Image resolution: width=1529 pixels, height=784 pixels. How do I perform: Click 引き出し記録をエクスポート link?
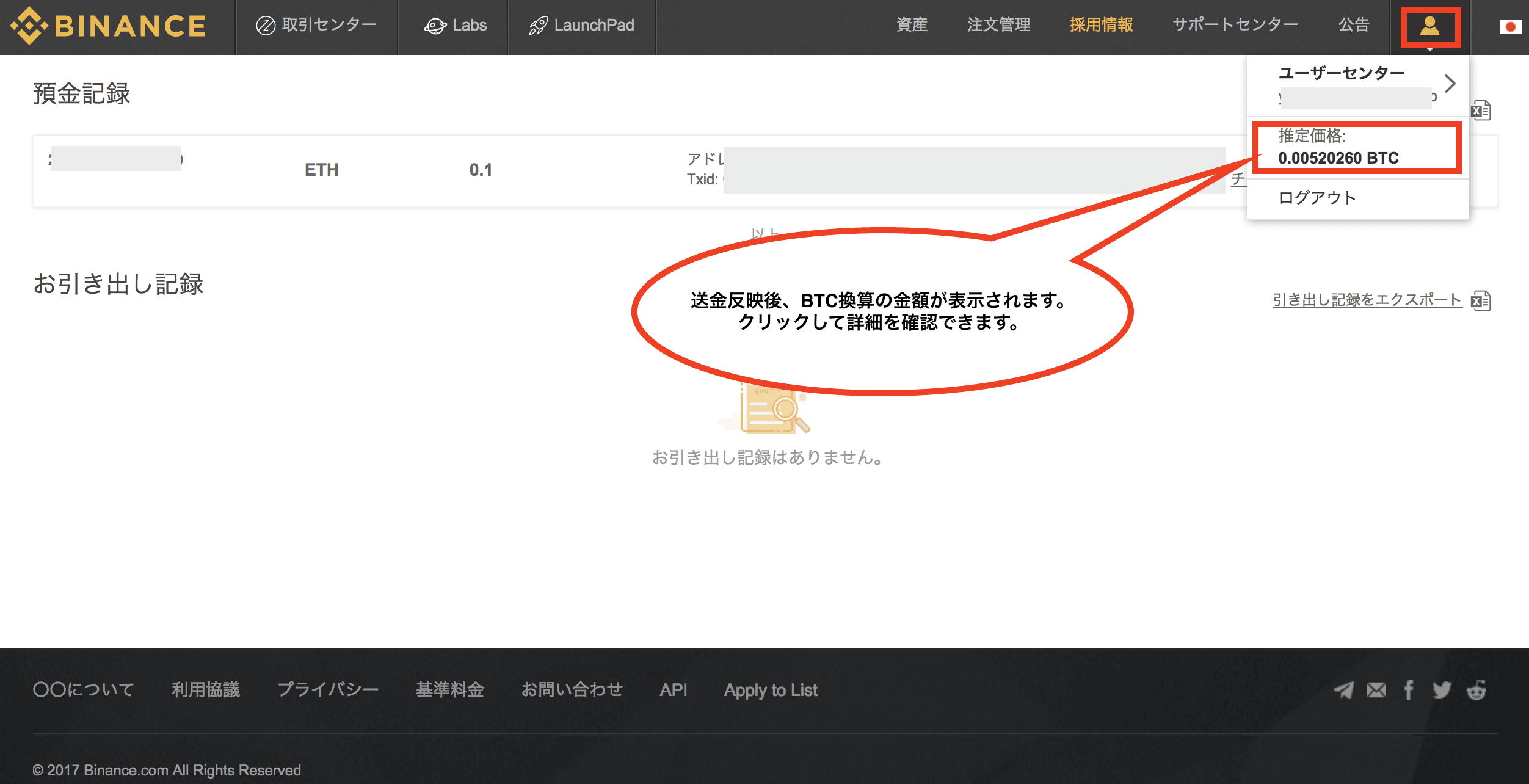click(x=1367, y=300)
